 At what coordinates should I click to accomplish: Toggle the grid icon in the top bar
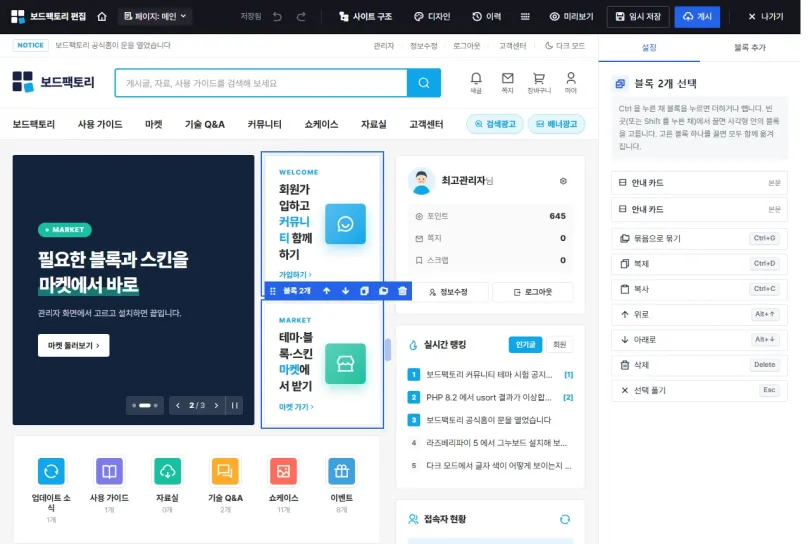tap(525, 17)
